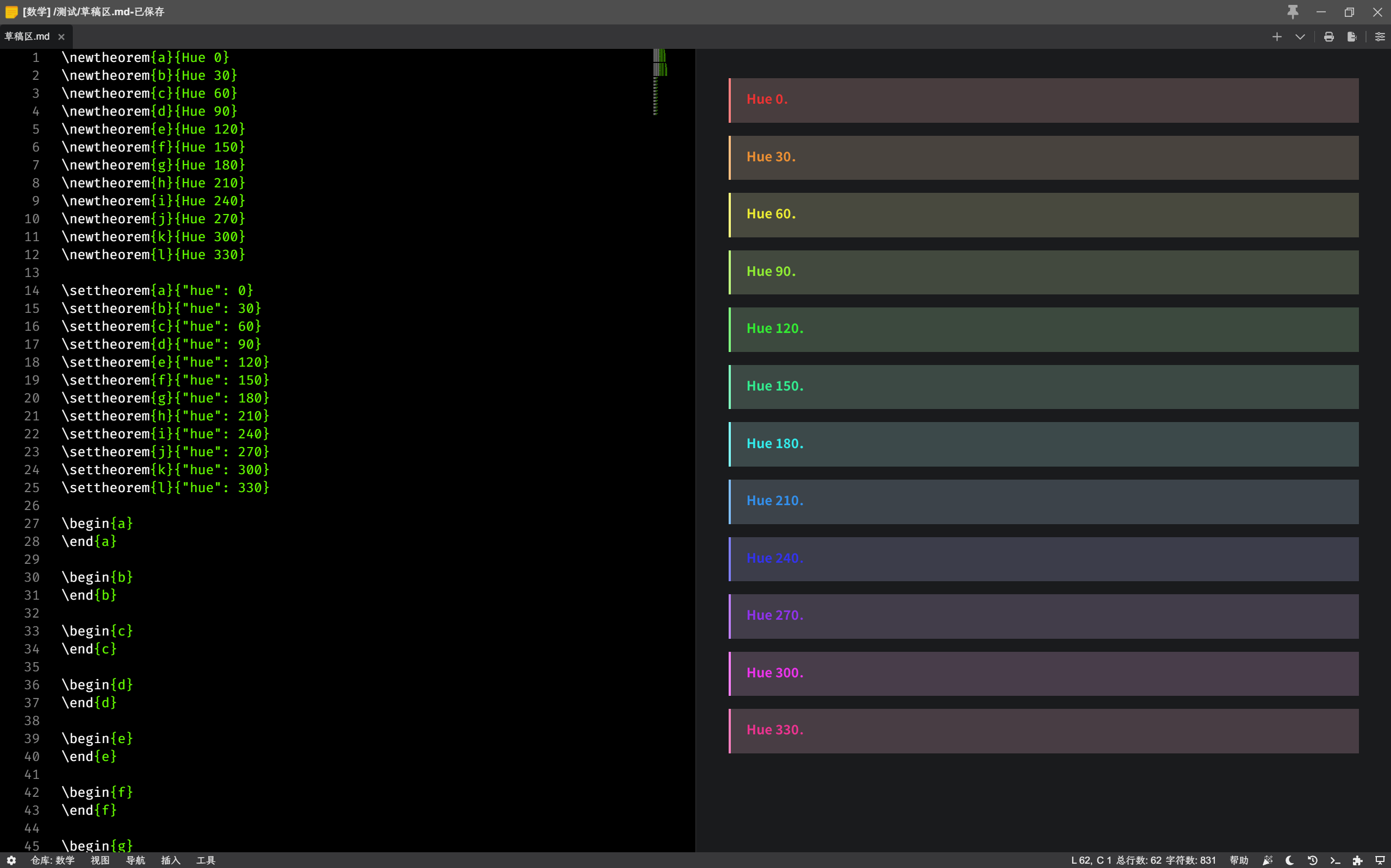Minimize the application window

1321,12
